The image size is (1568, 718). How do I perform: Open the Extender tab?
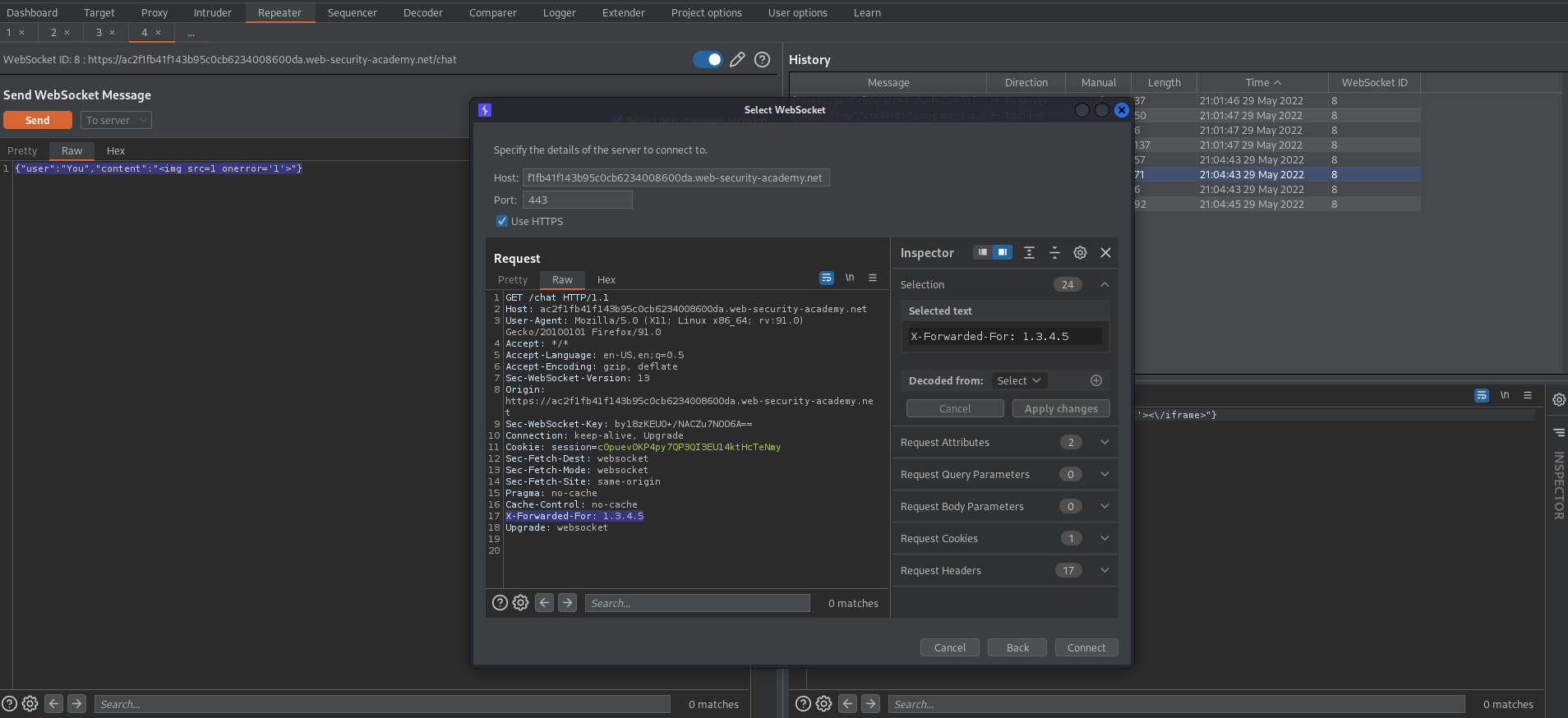click(624, 12)
